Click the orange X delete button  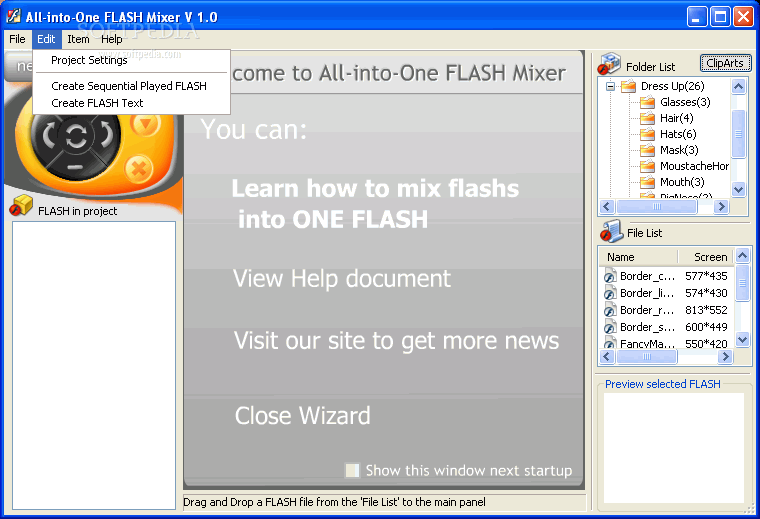[139, 170]
